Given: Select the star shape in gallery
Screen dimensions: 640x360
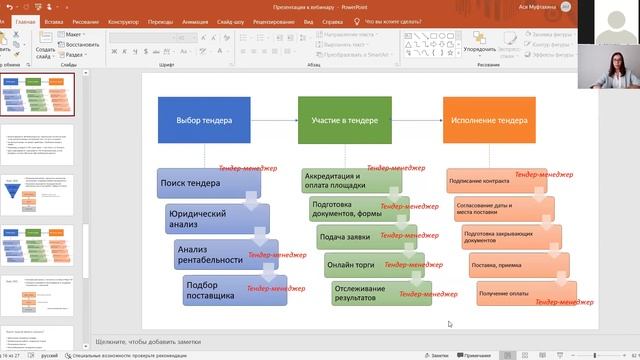Looking at the screenshot, I should 451,53.
